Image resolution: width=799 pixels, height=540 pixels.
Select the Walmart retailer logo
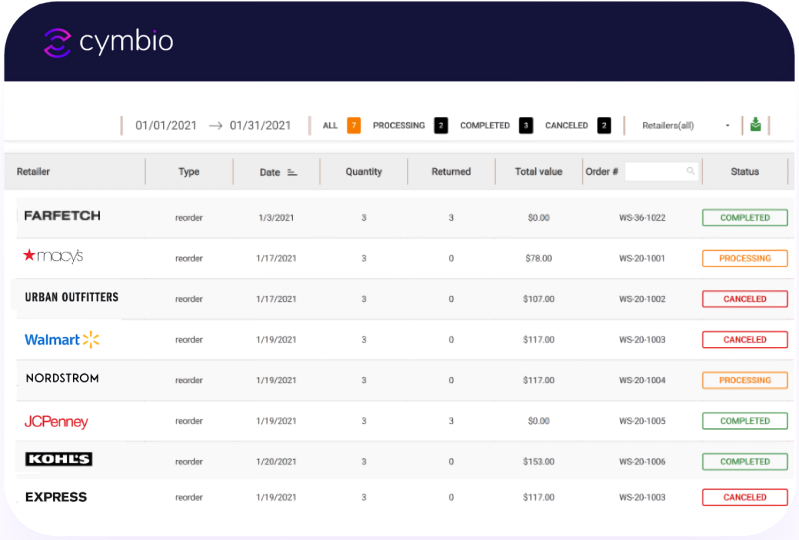point(62,340)
